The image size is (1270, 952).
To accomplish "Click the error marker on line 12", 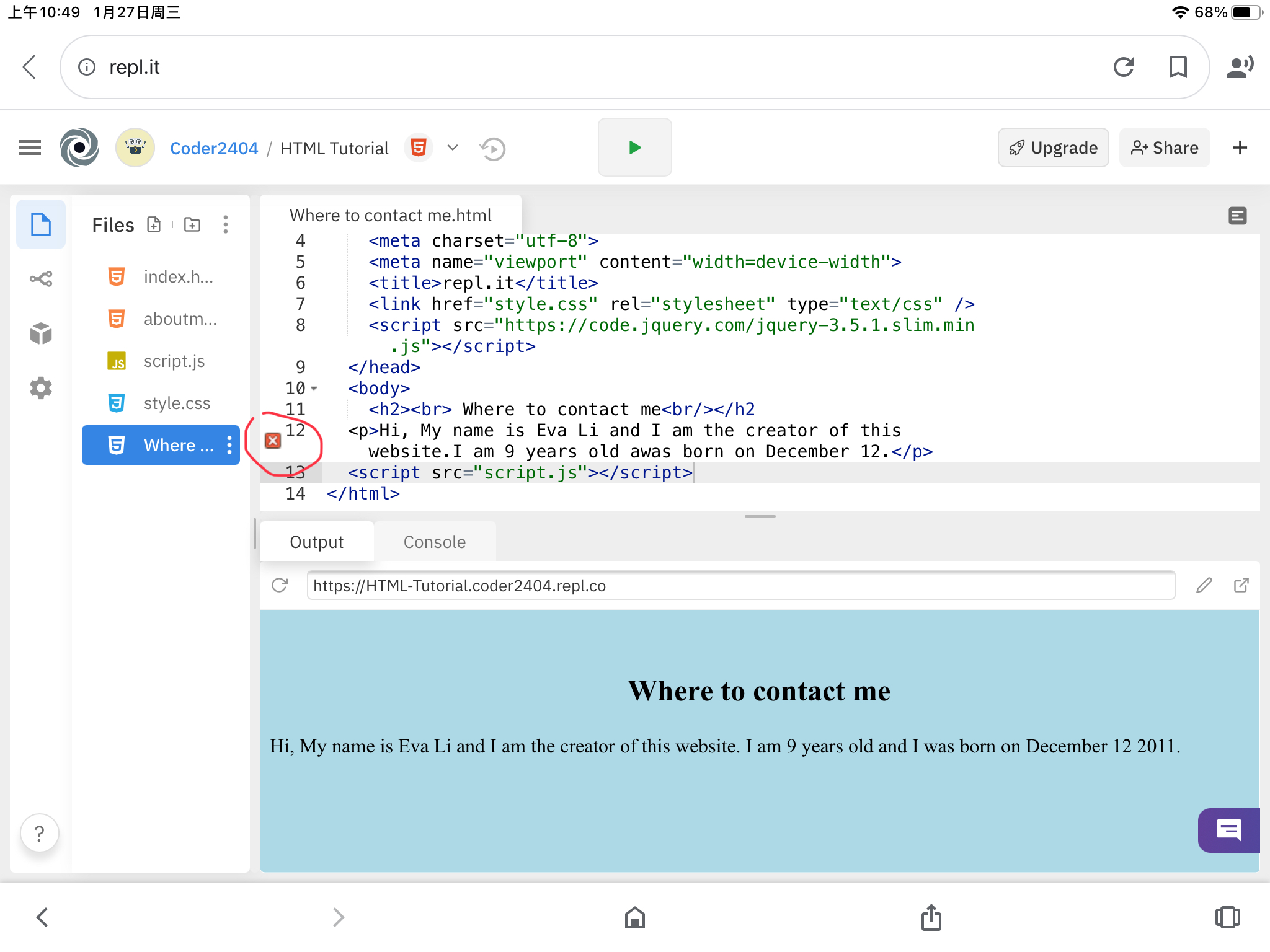I will tap(273, 441).
